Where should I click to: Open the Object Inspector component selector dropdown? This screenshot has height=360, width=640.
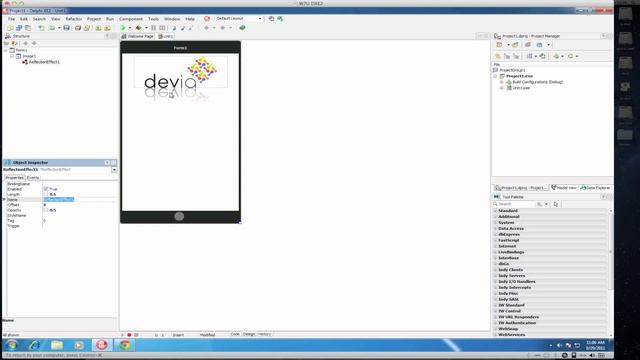tap(114, 169)
